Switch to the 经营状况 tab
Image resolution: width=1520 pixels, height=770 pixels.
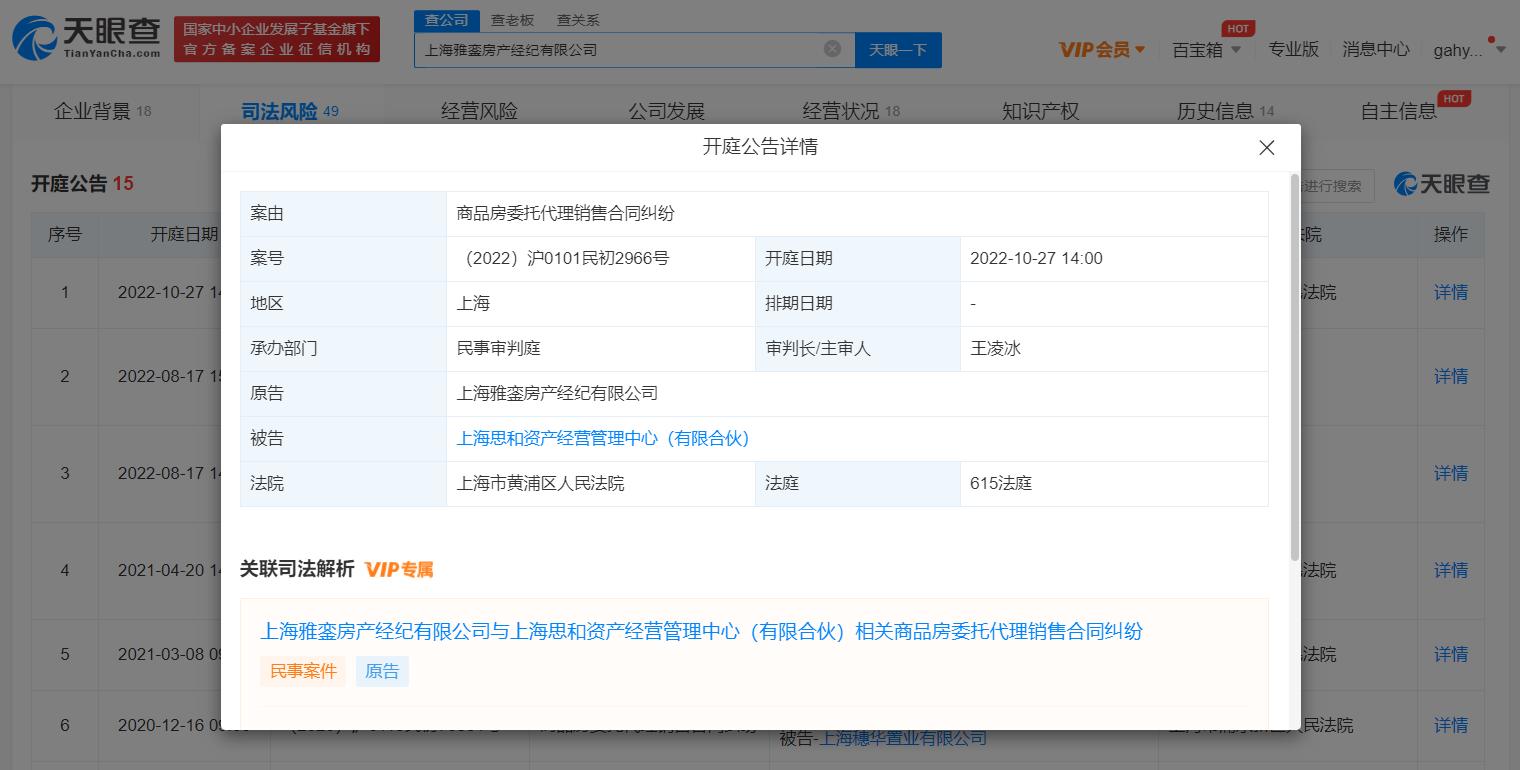click(x=851, y=111)
